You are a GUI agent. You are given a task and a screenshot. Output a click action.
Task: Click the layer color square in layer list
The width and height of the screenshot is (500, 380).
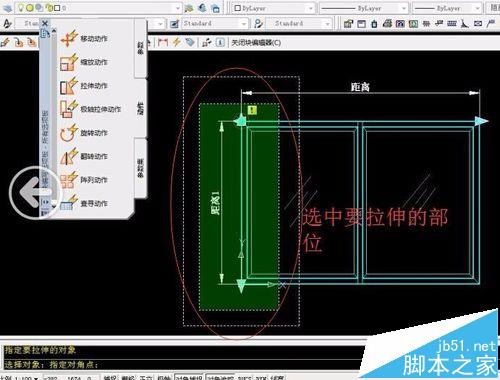pyautogui.click(x=57, y=8)
